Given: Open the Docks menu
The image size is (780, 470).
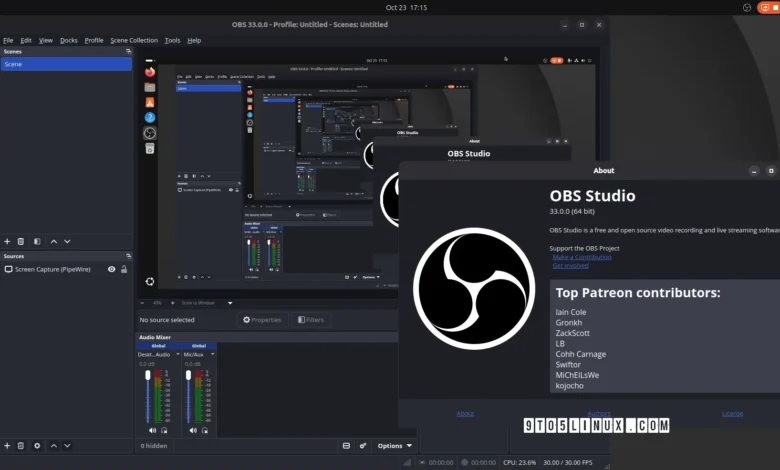Looking at the screenshot, I should [69, 40].
